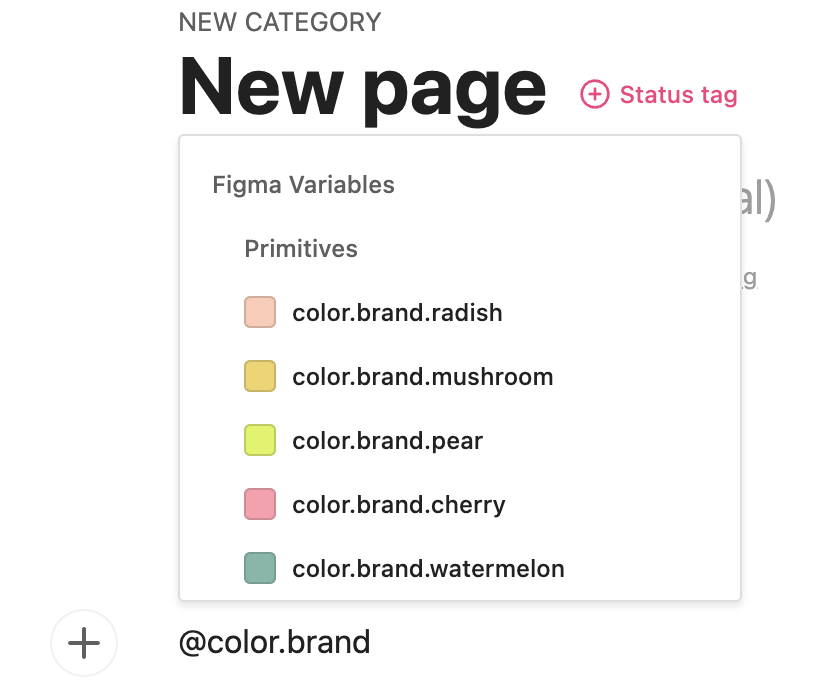Viewport: 838px width, 696px height.
Task: Choose the cherry pink swatch
Action: click(x=260, y=504)
